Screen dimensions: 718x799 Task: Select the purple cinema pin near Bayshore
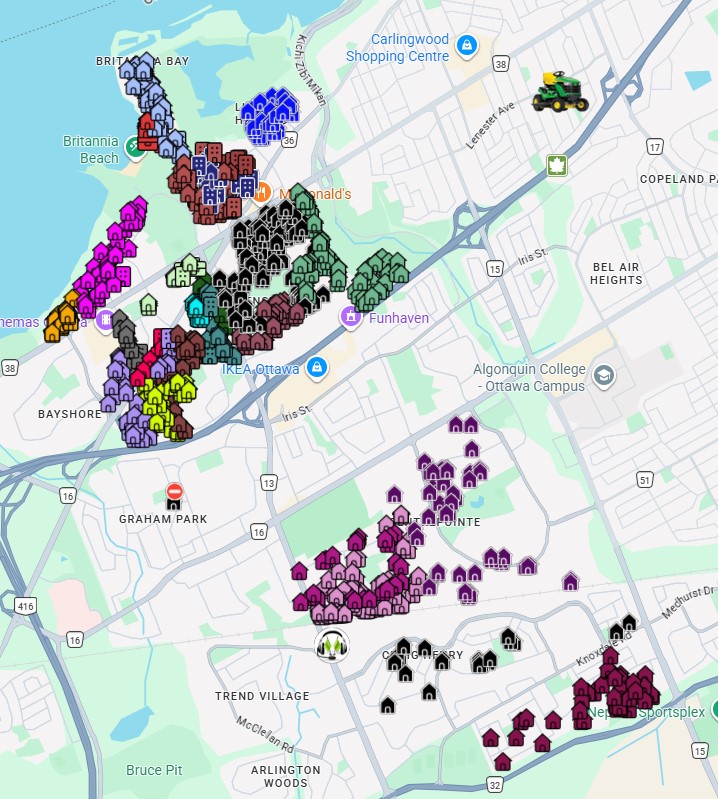pos(105,320)
